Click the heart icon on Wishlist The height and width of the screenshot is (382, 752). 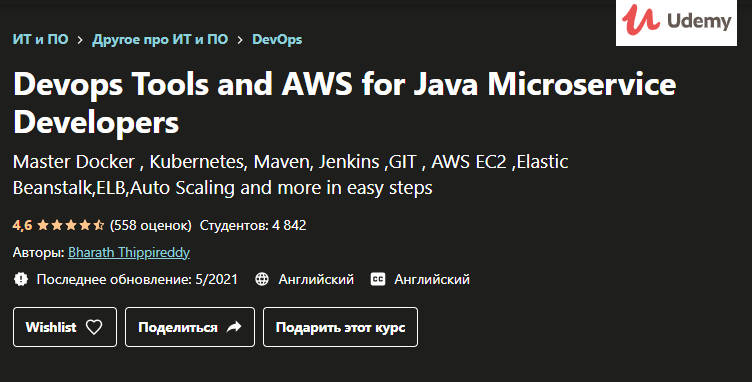pyautogui.click(x=94, y=327)
